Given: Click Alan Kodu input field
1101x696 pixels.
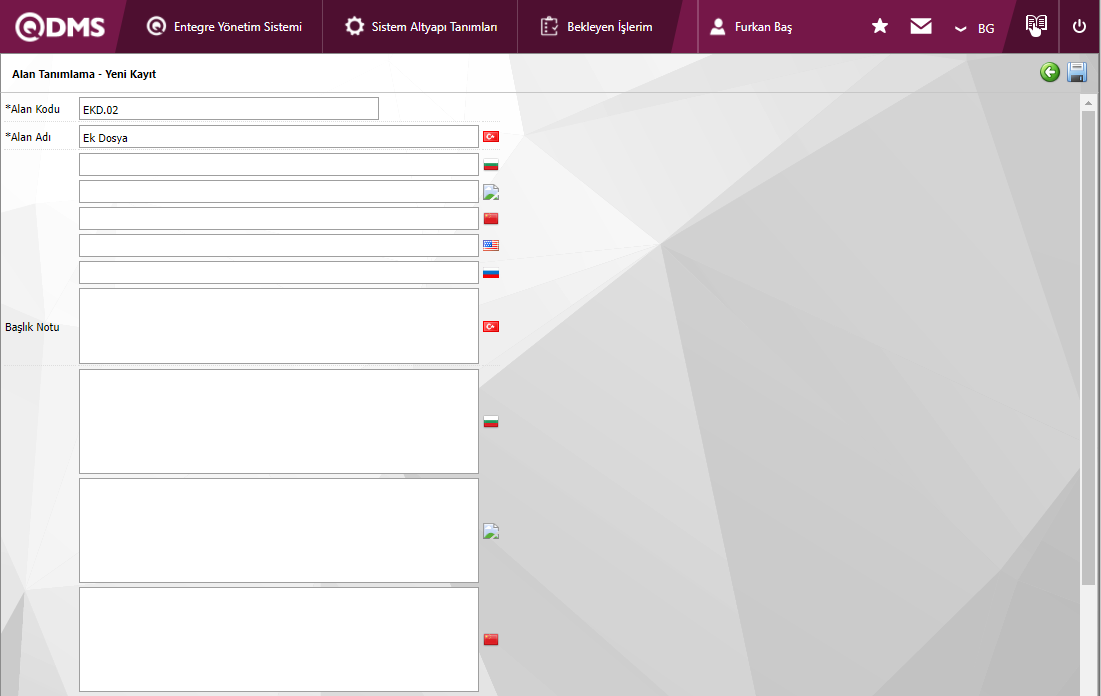Looking at the screenshot, I should 229,109.
